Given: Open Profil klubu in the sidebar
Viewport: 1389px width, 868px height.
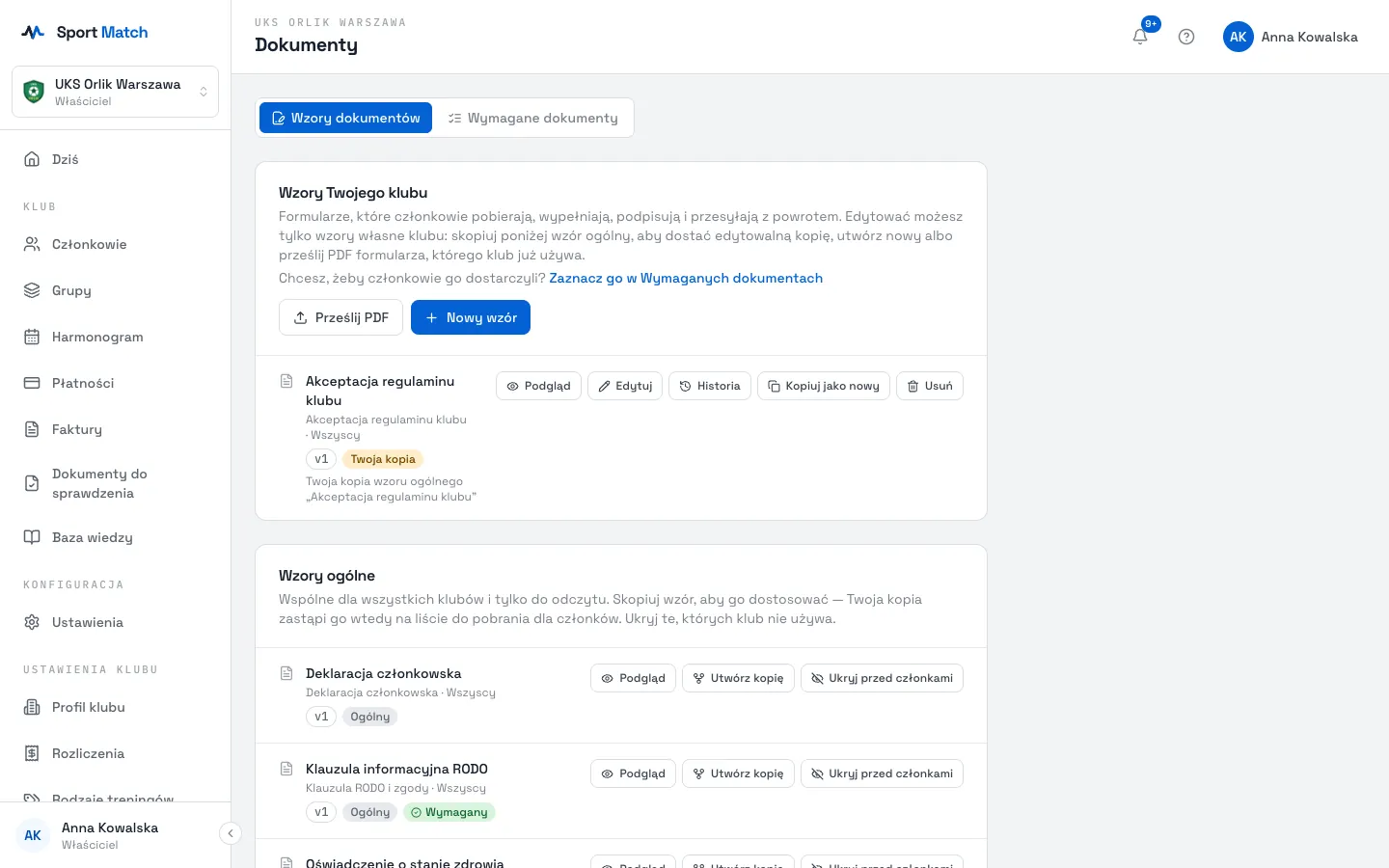Looking at the screenshot, I should (115, 707).
